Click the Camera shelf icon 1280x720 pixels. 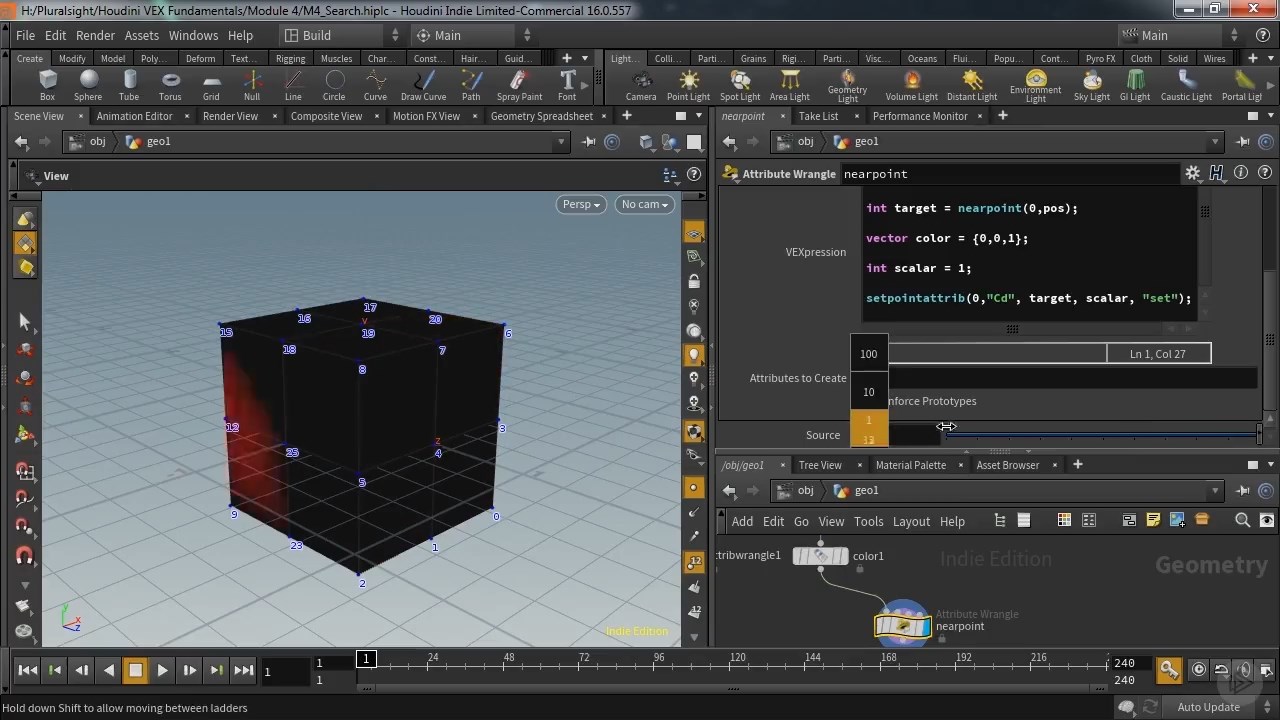pos(641,85)
